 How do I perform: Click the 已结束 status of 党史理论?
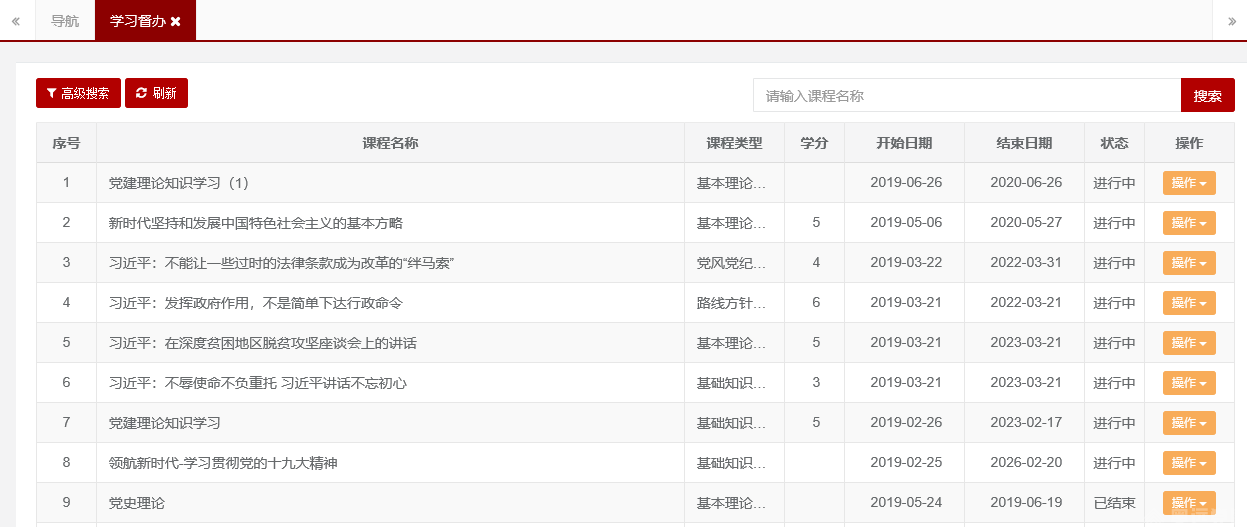tap(1114, 503)
